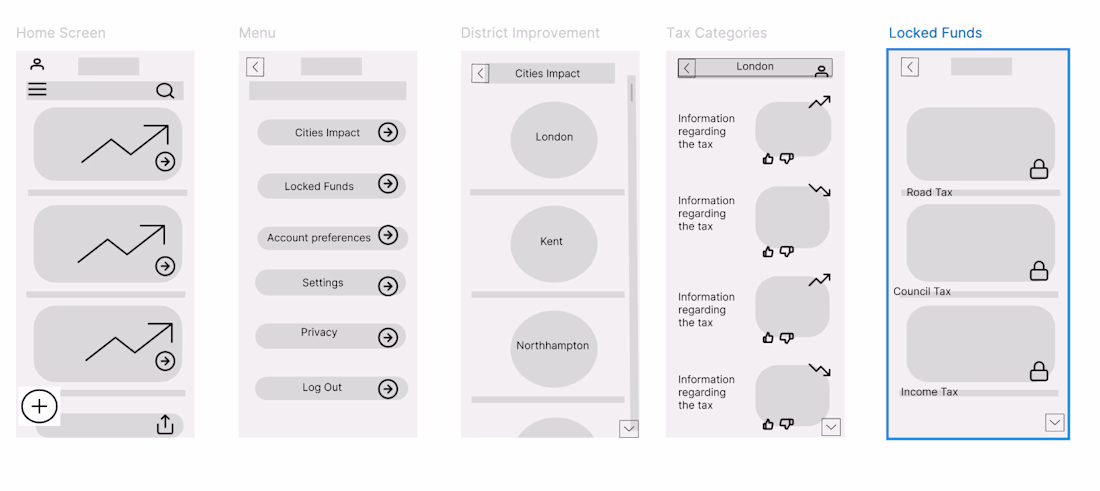Screen dimensions: 1100x491
Task: Expand down arrow in Tax Categories screen
Action: tap(831, 427)
